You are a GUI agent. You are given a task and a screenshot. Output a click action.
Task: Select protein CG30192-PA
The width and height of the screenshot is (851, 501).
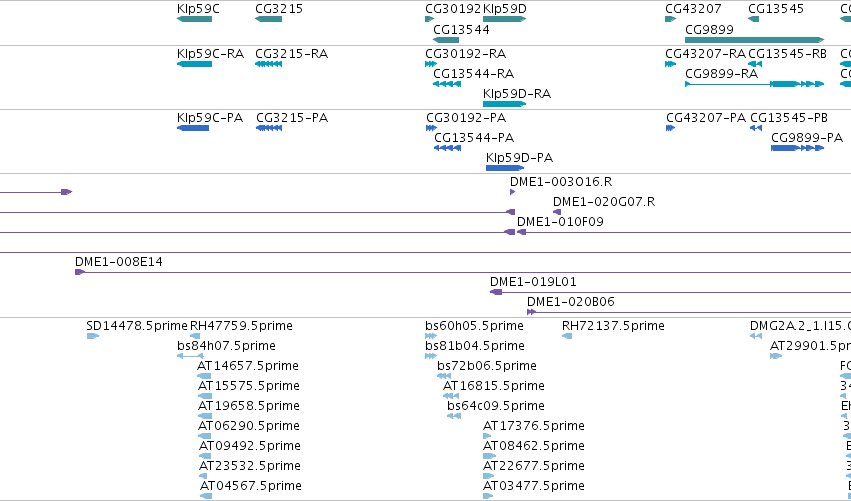[x=431, y=128]
